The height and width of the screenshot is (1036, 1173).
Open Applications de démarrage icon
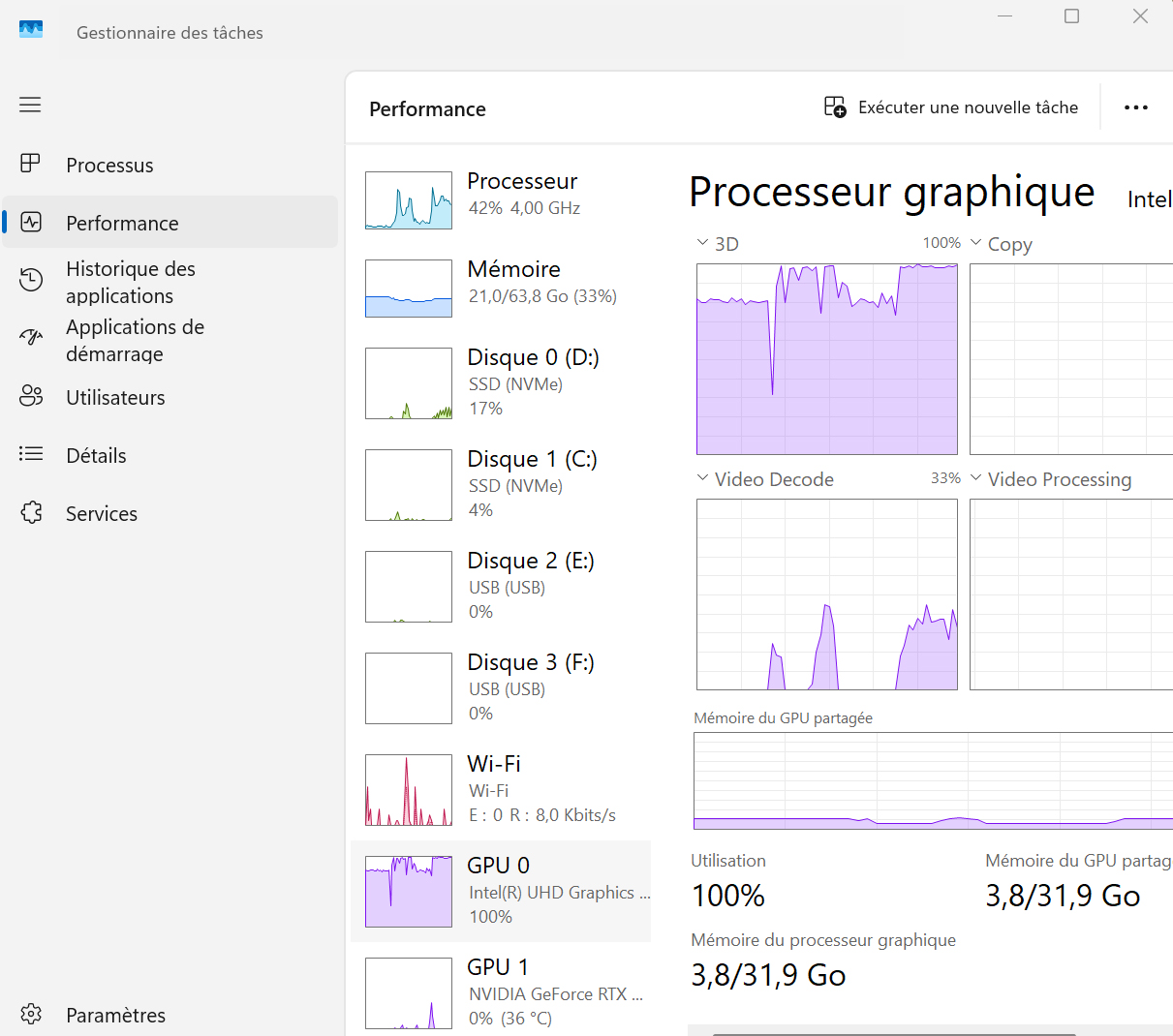pyautogui.click(x=31, y=338)
